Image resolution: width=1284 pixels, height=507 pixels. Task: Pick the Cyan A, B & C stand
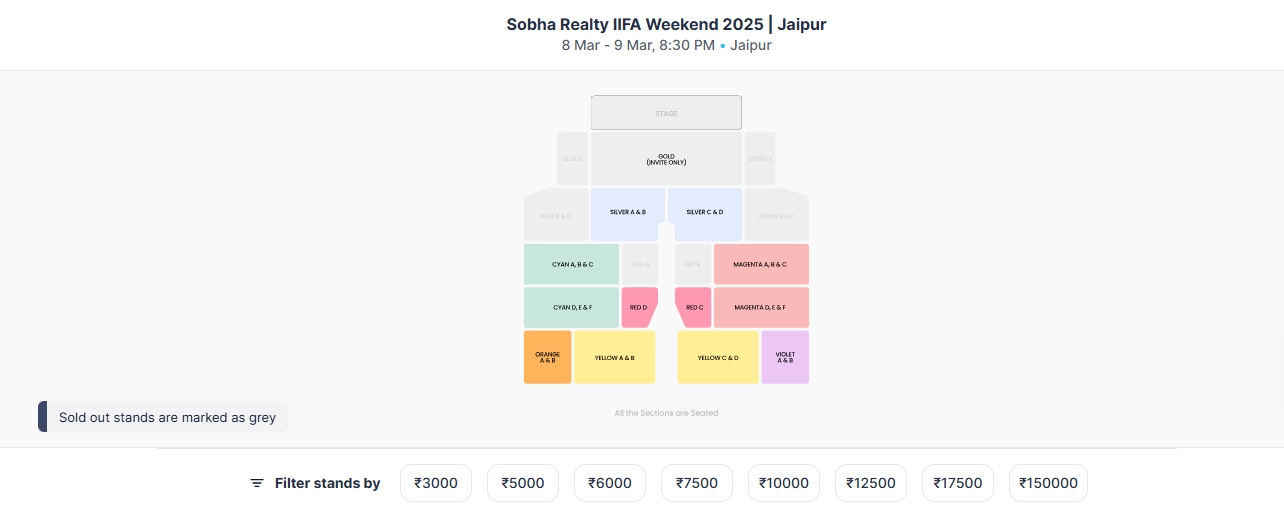[572, 264]
